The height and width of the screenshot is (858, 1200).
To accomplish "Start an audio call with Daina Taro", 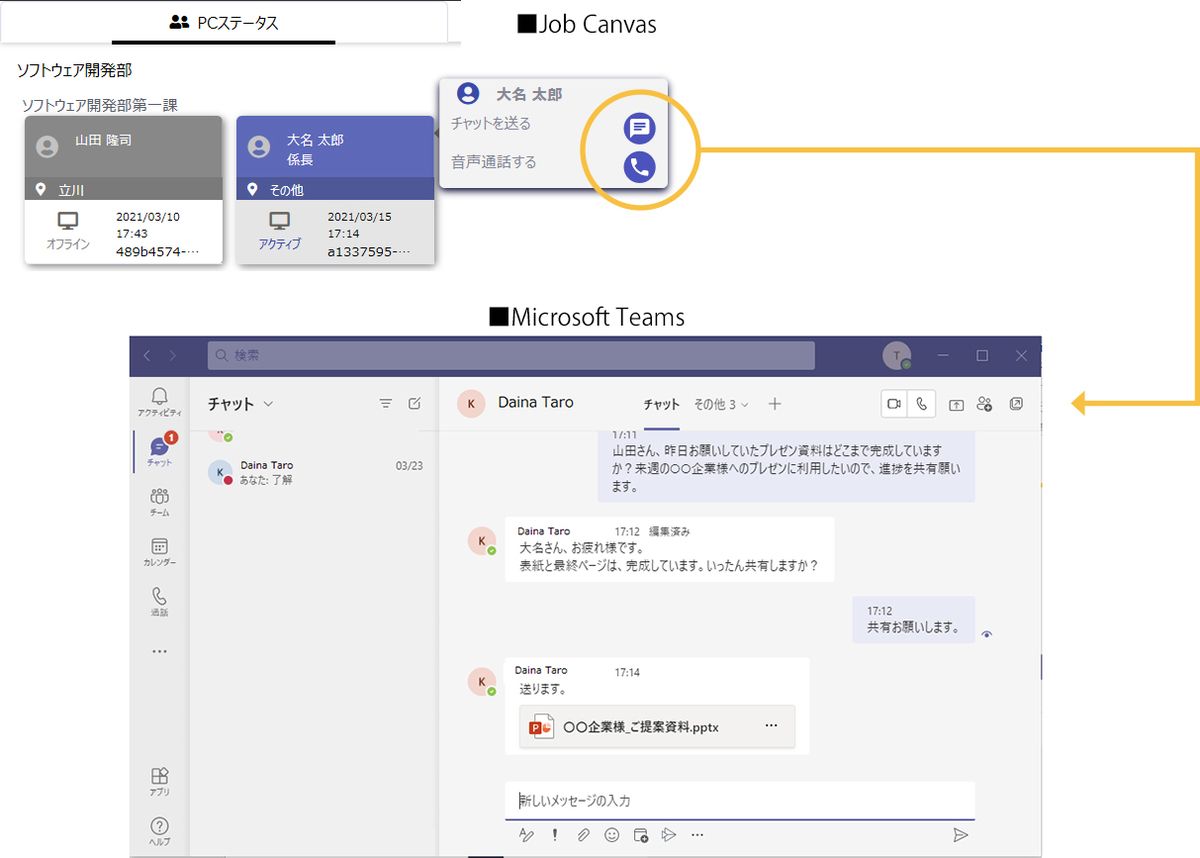I will pos(921,403).
